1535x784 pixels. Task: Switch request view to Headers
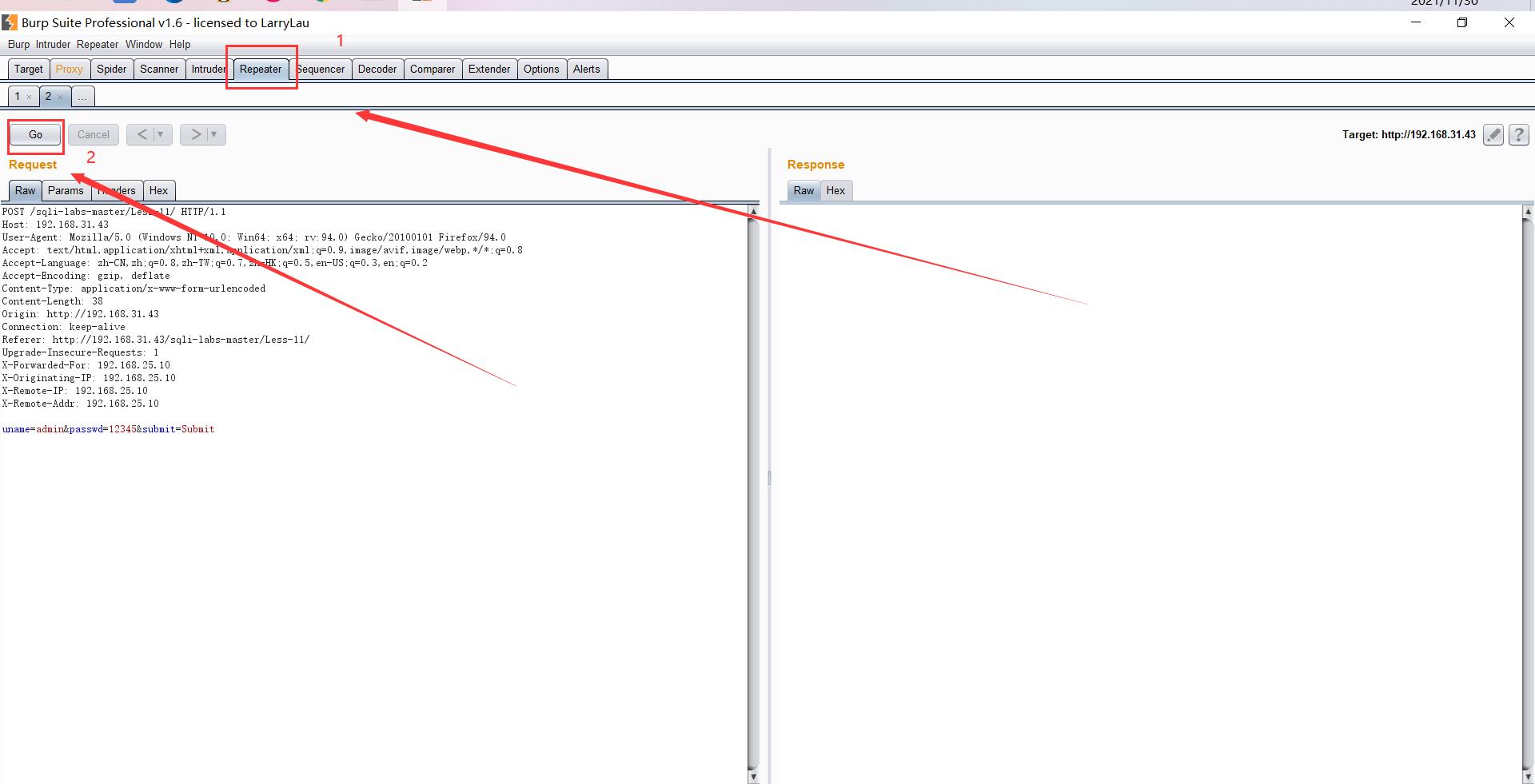(x=117, y=190)
